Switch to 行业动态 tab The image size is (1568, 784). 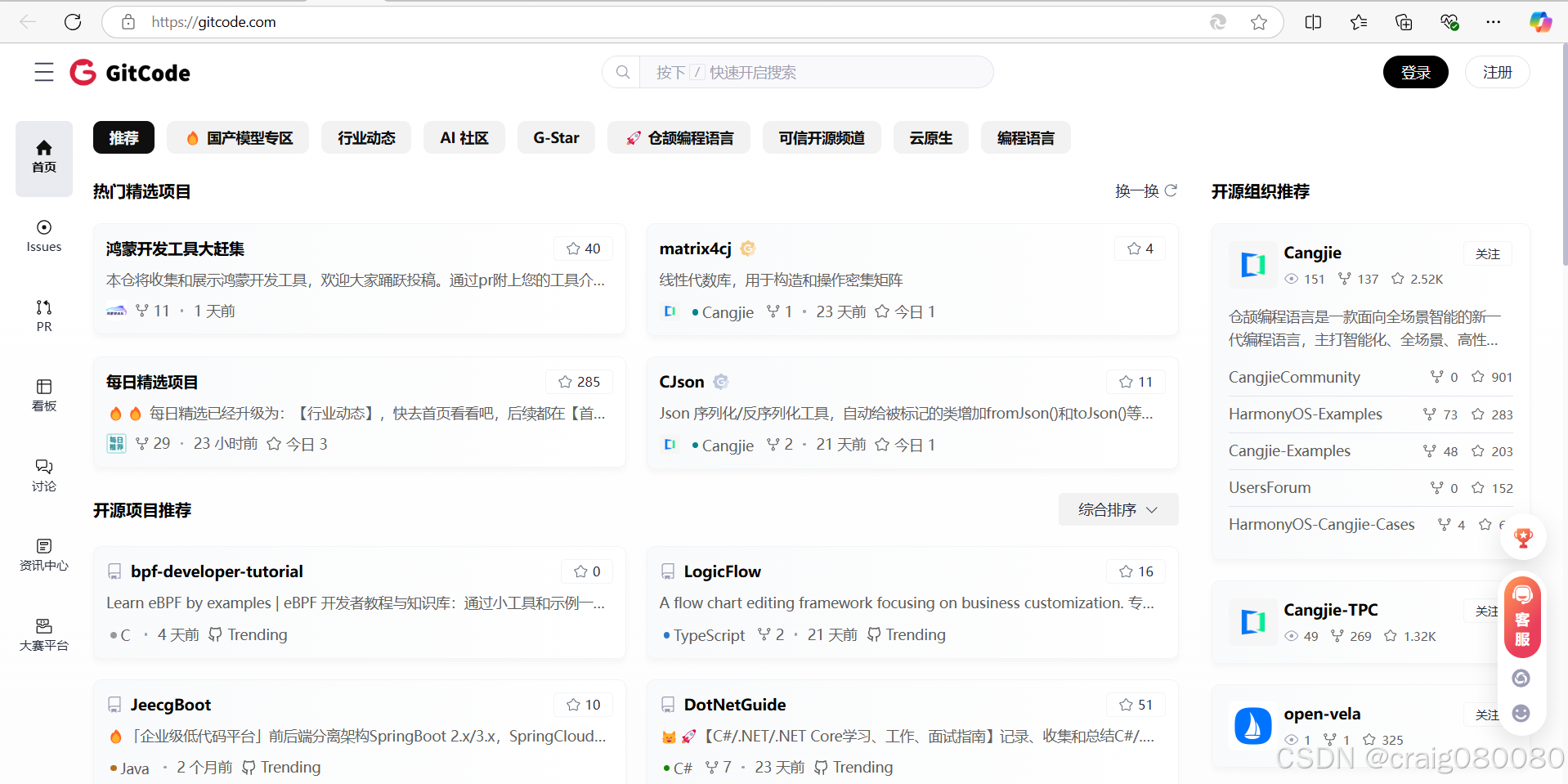(366, 137)
